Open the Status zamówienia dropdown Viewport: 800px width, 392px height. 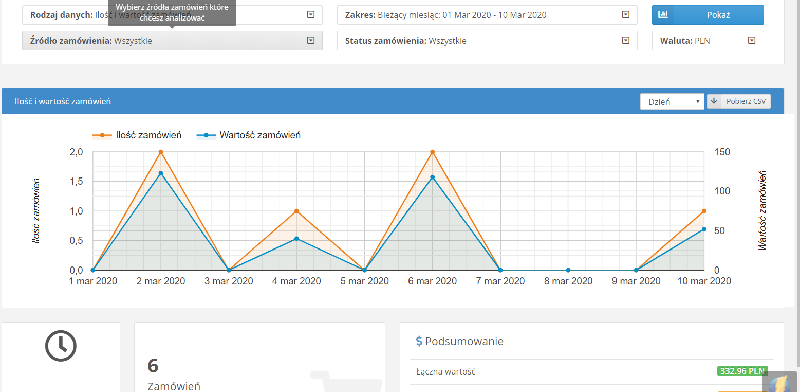pos(487,41)
